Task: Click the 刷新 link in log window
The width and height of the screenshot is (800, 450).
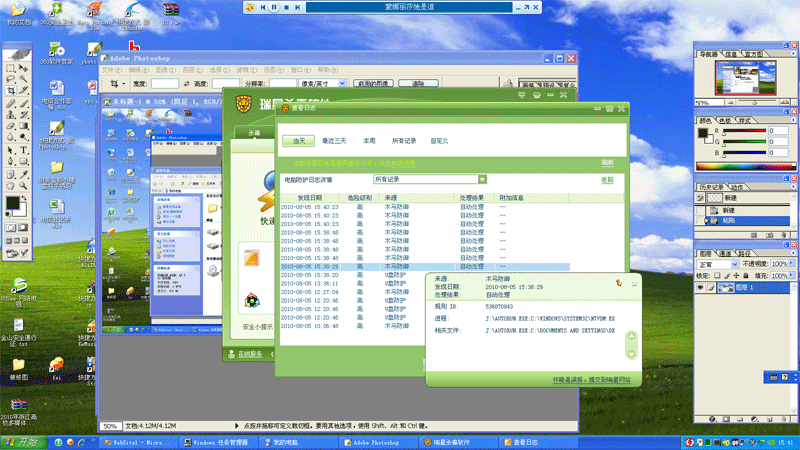Action: (607, 163)
